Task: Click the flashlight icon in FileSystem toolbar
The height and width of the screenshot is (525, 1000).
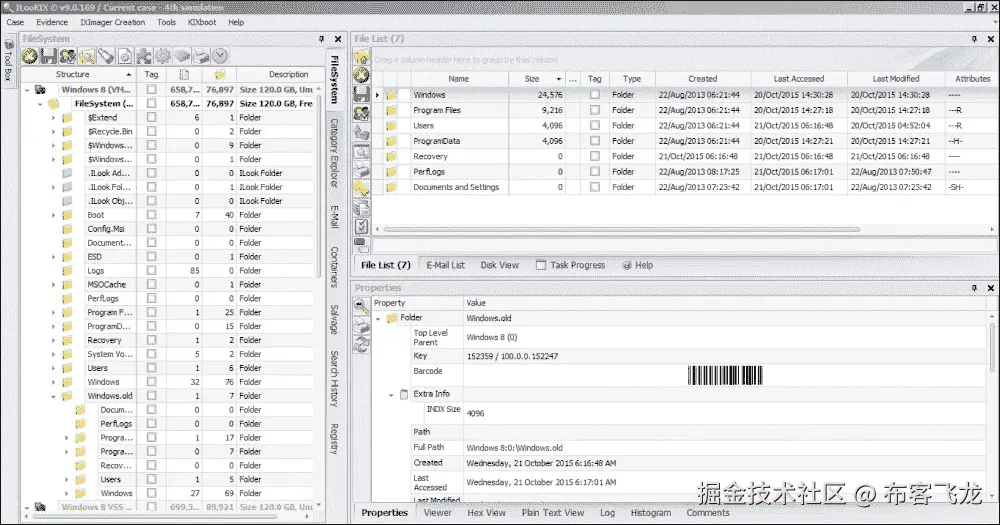Action: click(x=106, y=56)
